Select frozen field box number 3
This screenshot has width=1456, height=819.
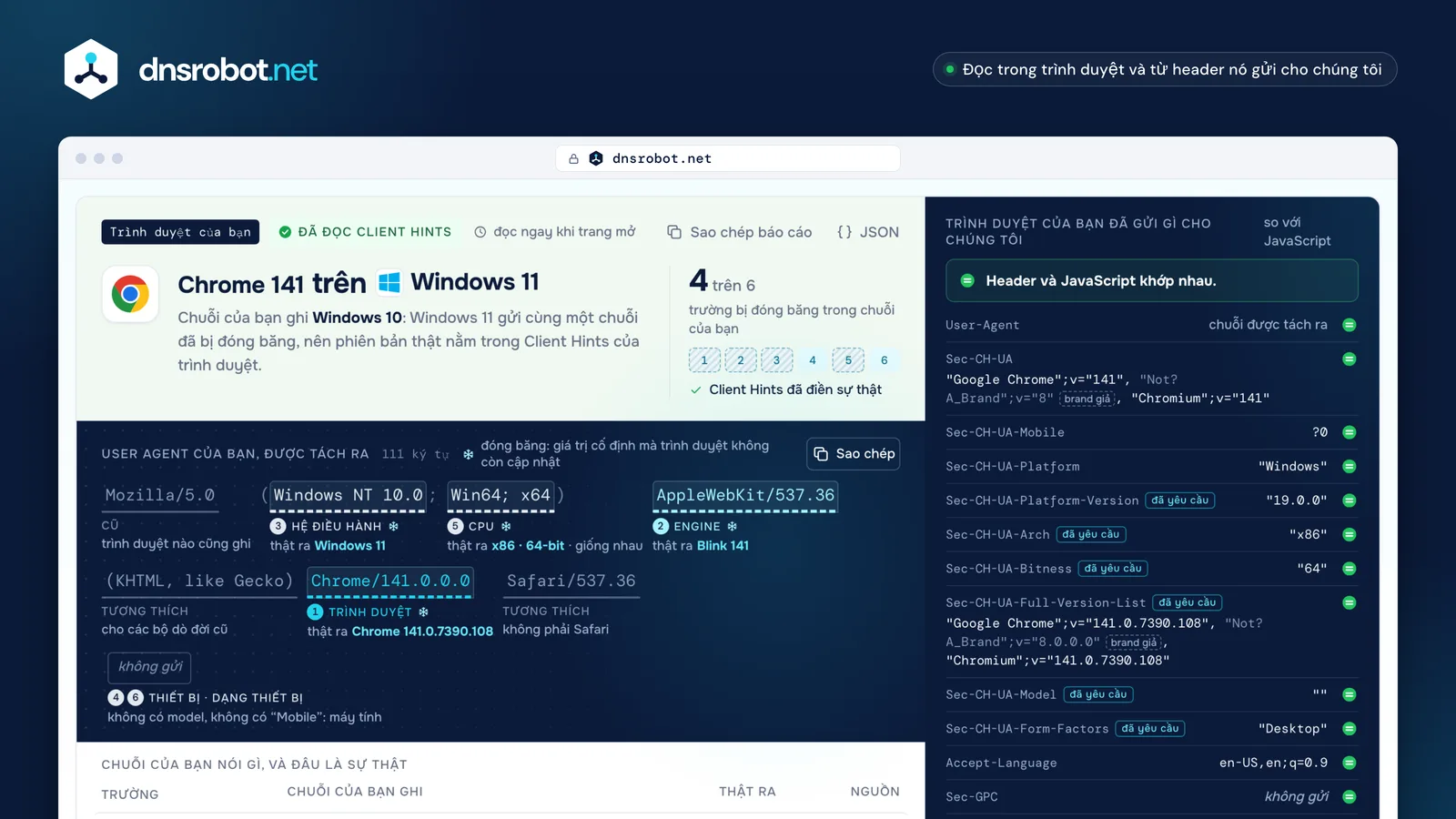pyautogui.click(x=776, y=360)
